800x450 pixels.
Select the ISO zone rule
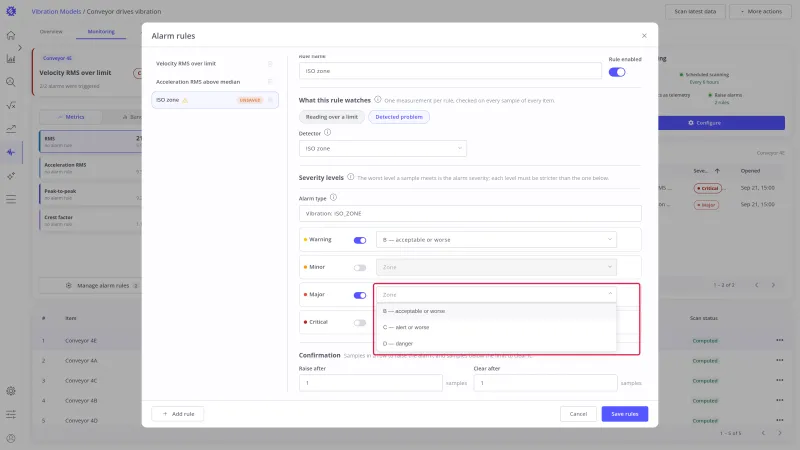215,100
